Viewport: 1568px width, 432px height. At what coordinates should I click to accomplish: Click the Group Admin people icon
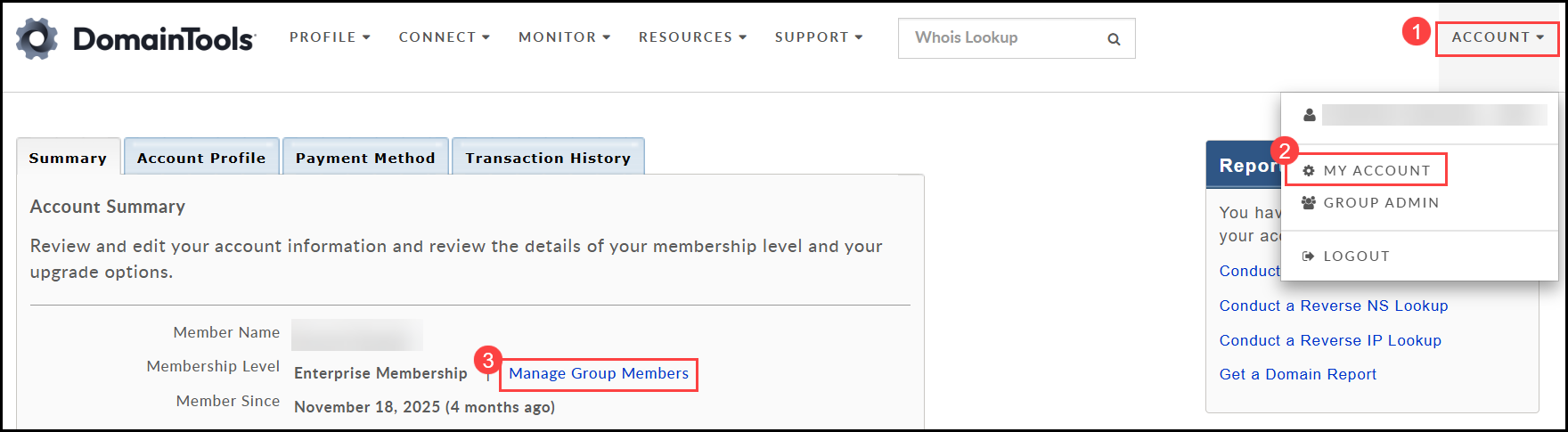(1309, 203)
